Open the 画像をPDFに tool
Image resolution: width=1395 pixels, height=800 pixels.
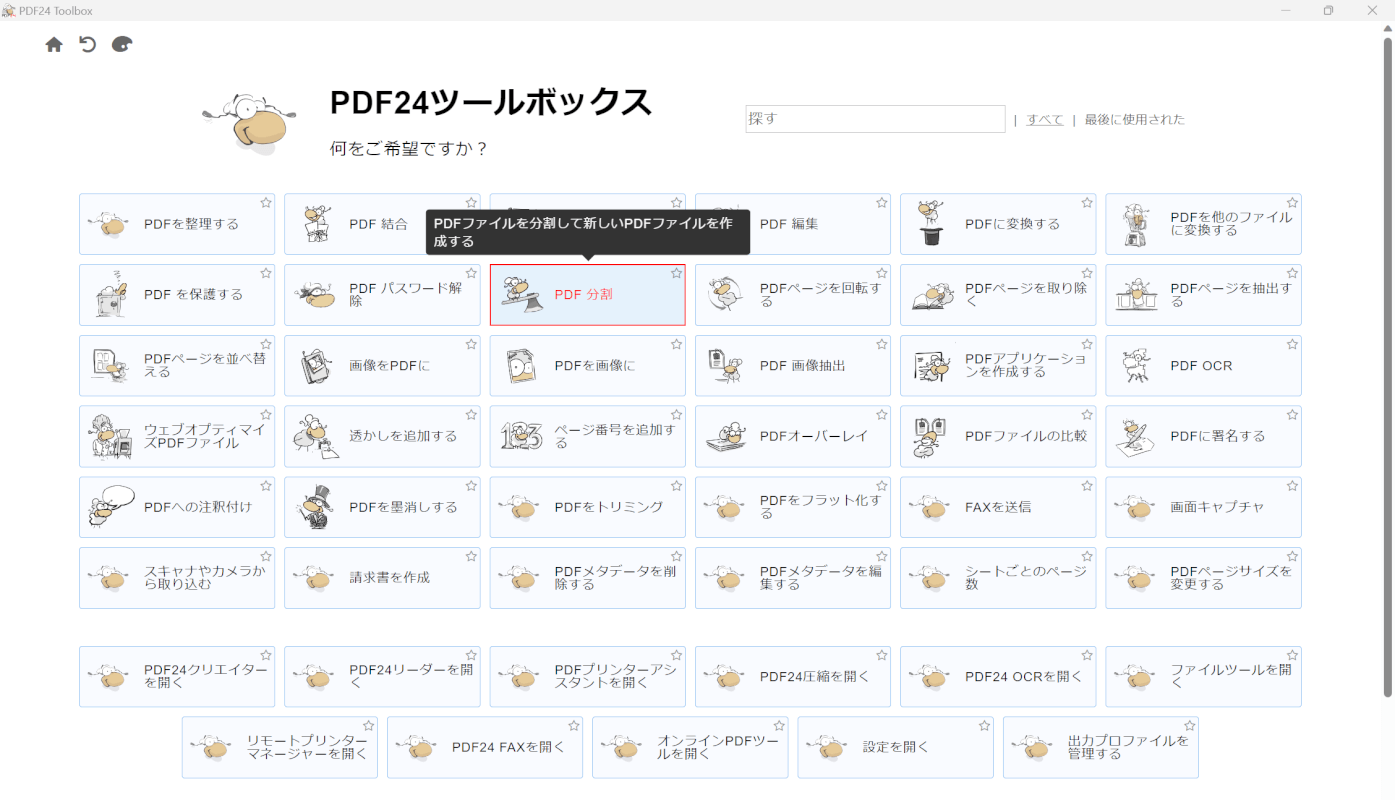point(382,366)
